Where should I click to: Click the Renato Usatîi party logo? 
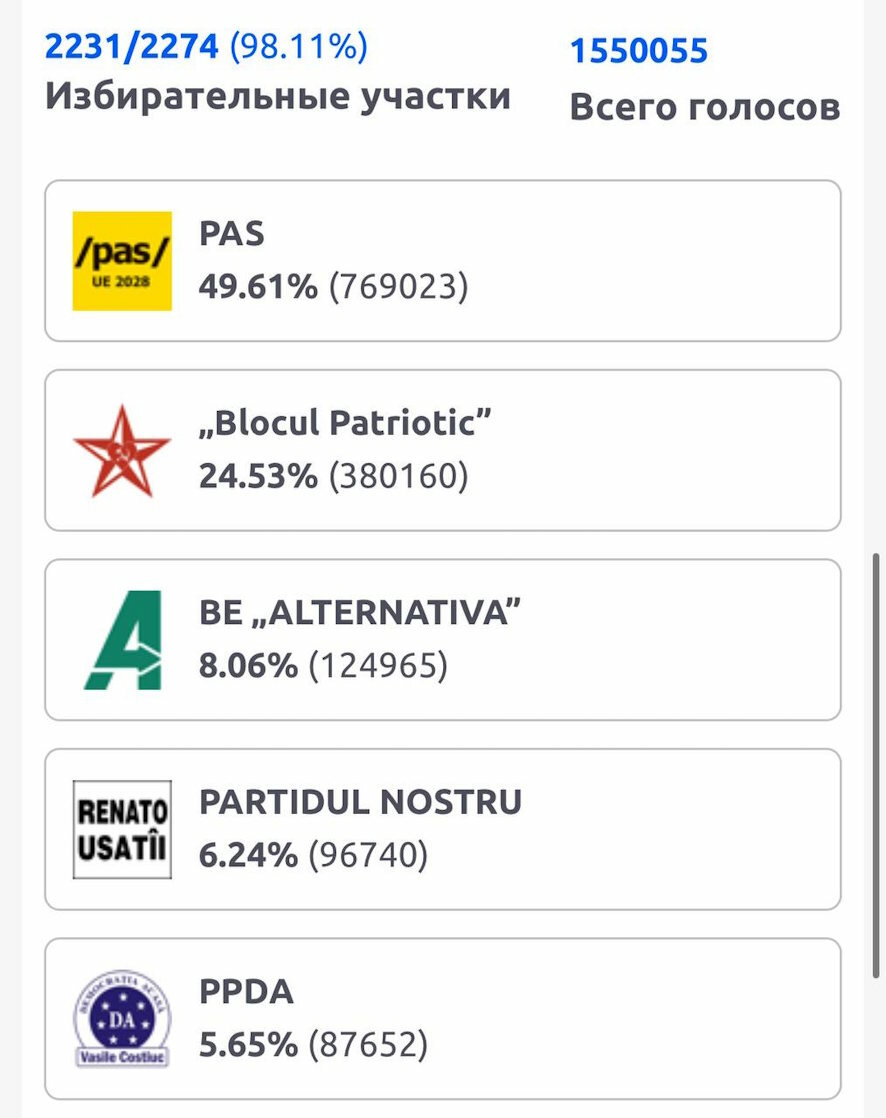coord(122,829)
